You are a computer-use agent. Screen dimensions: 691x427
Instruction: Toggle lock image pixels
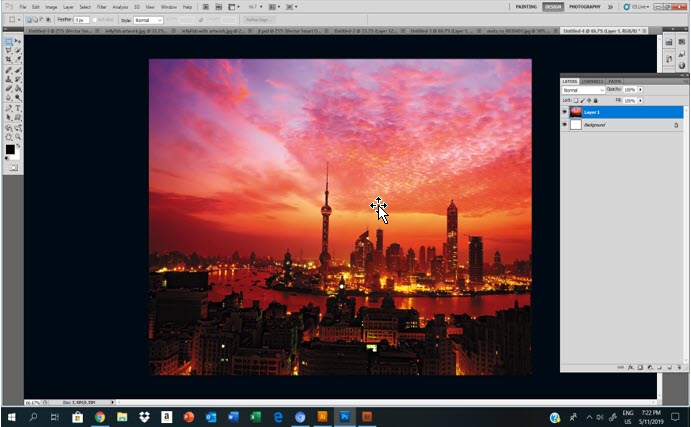(583, 100)
